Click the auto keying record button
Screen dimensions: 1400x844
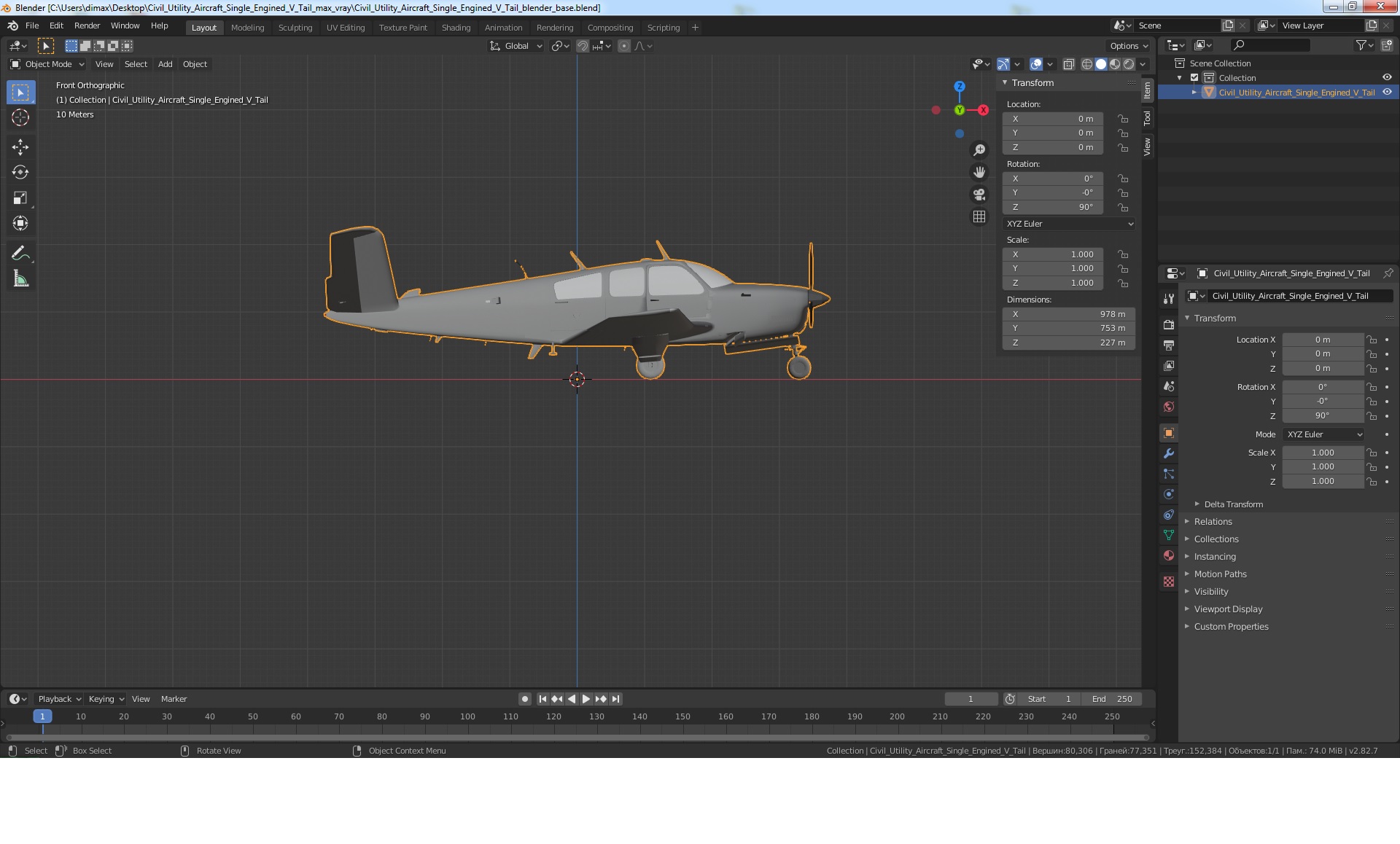coord(524,699)
